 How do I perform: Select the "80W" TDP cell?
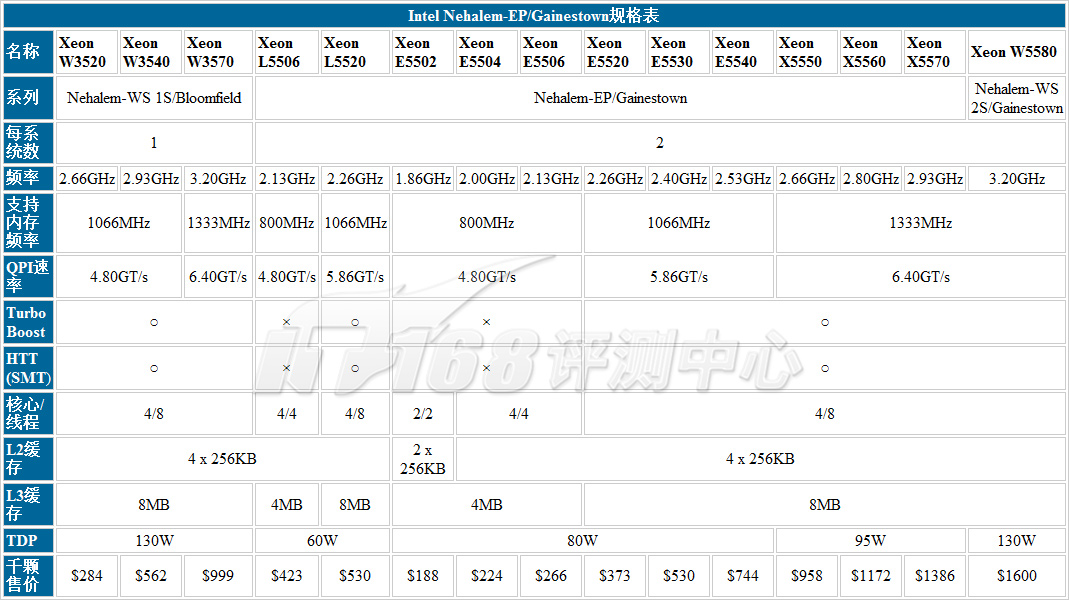pyautogui.click(x=582, y=541)
